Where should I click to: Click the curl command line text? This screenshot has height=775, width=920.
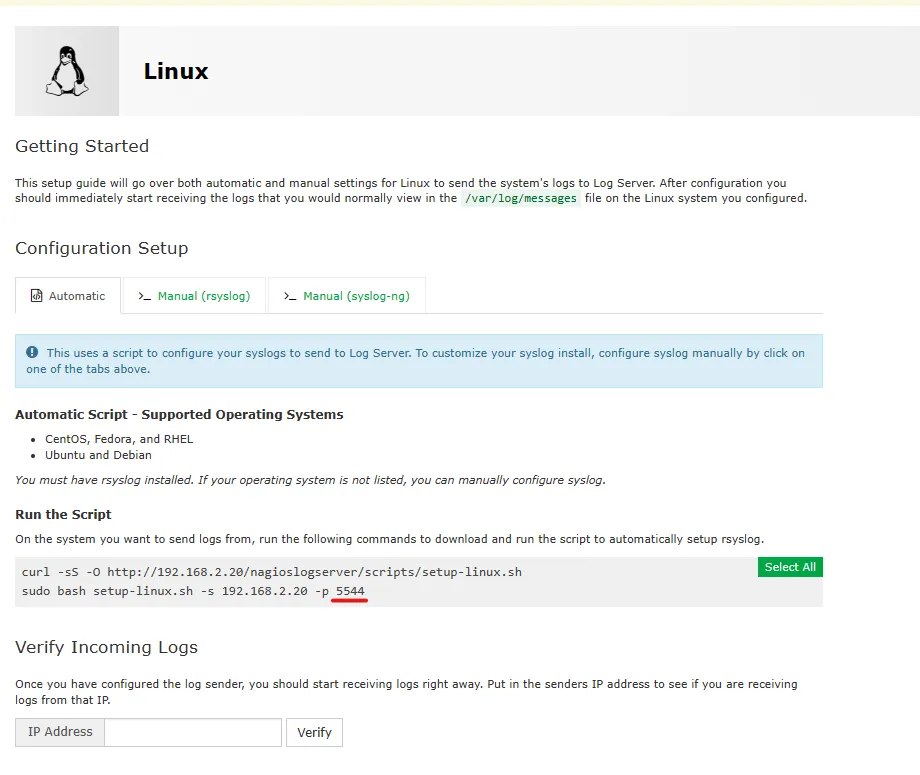(272, 572)
